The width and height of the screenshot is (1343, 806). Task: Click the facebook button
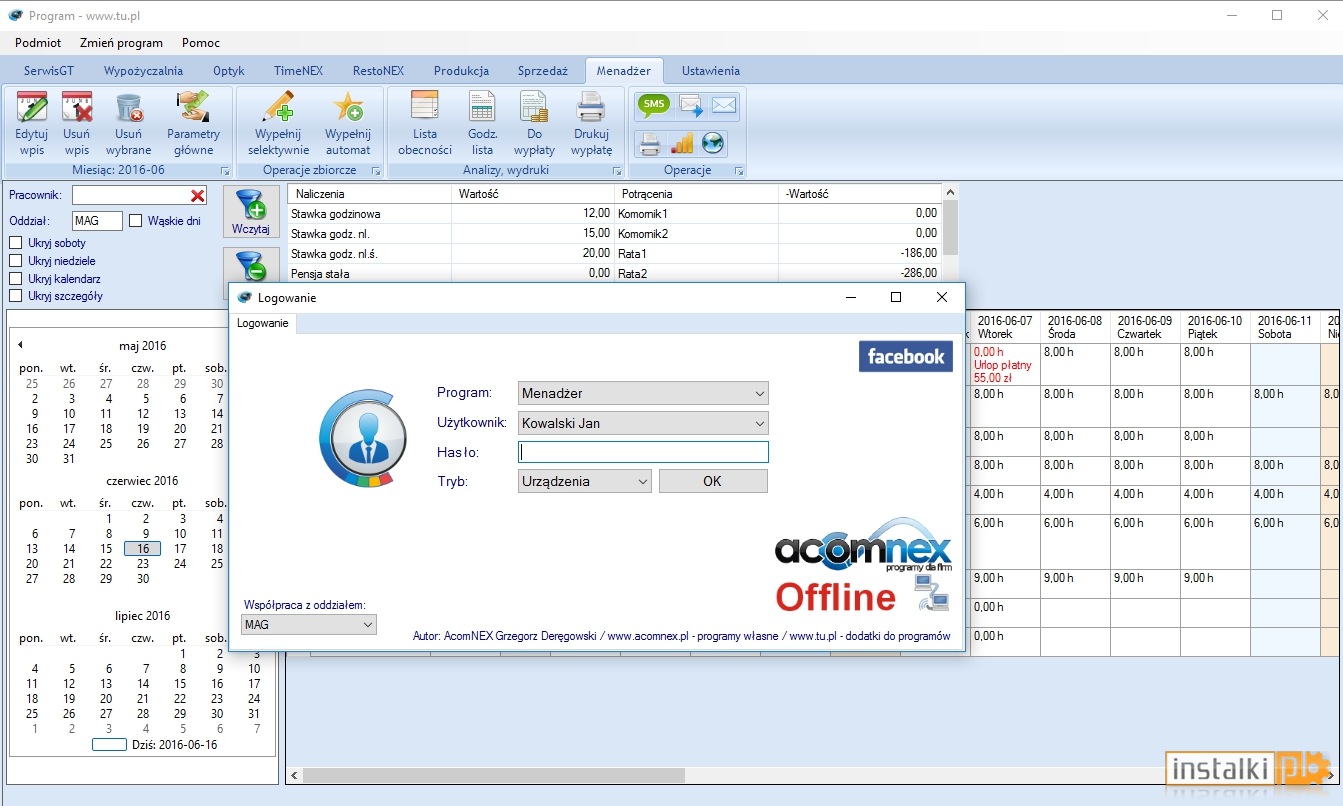pyautogui.click(x=906, y=357)
